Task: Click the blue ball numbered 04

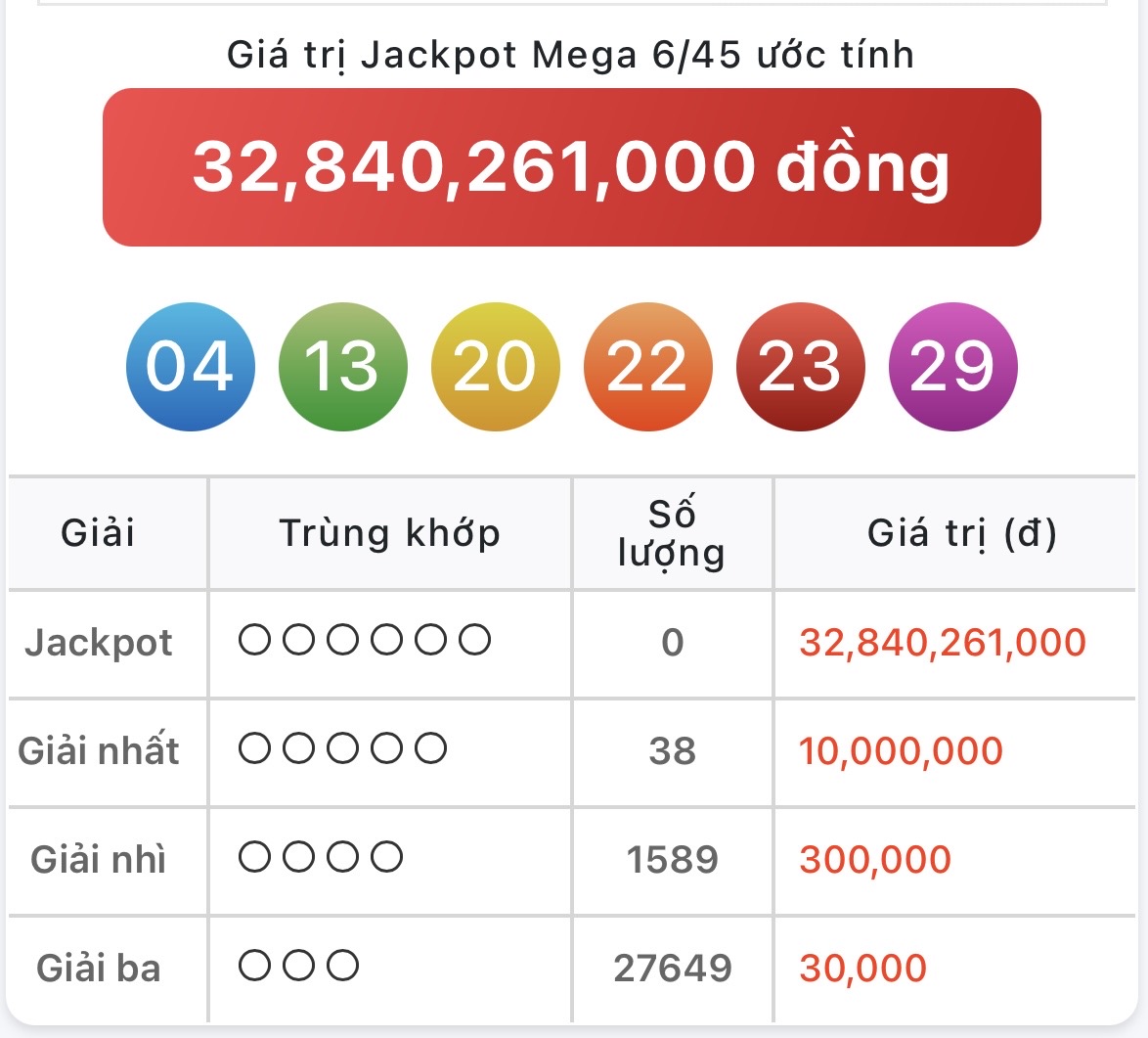Action: pos(191,367)
